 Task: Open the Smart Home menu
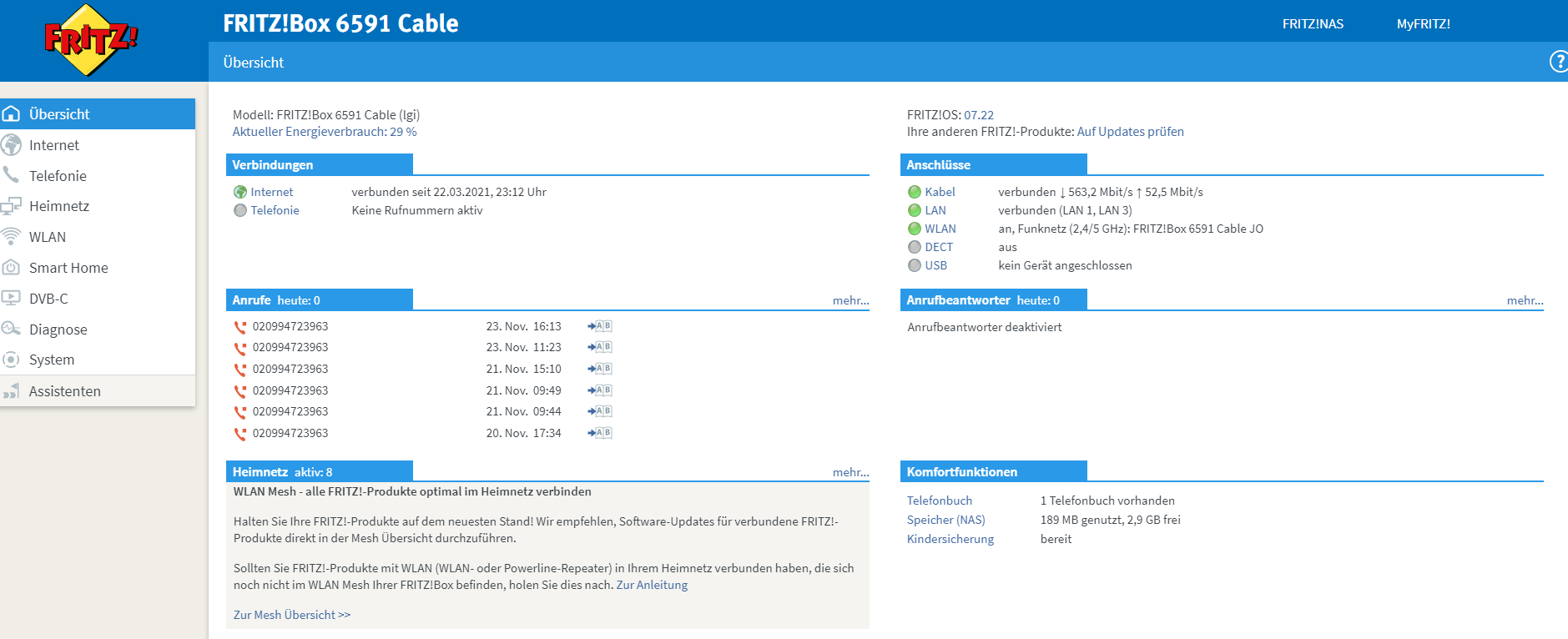coord(98,268)
